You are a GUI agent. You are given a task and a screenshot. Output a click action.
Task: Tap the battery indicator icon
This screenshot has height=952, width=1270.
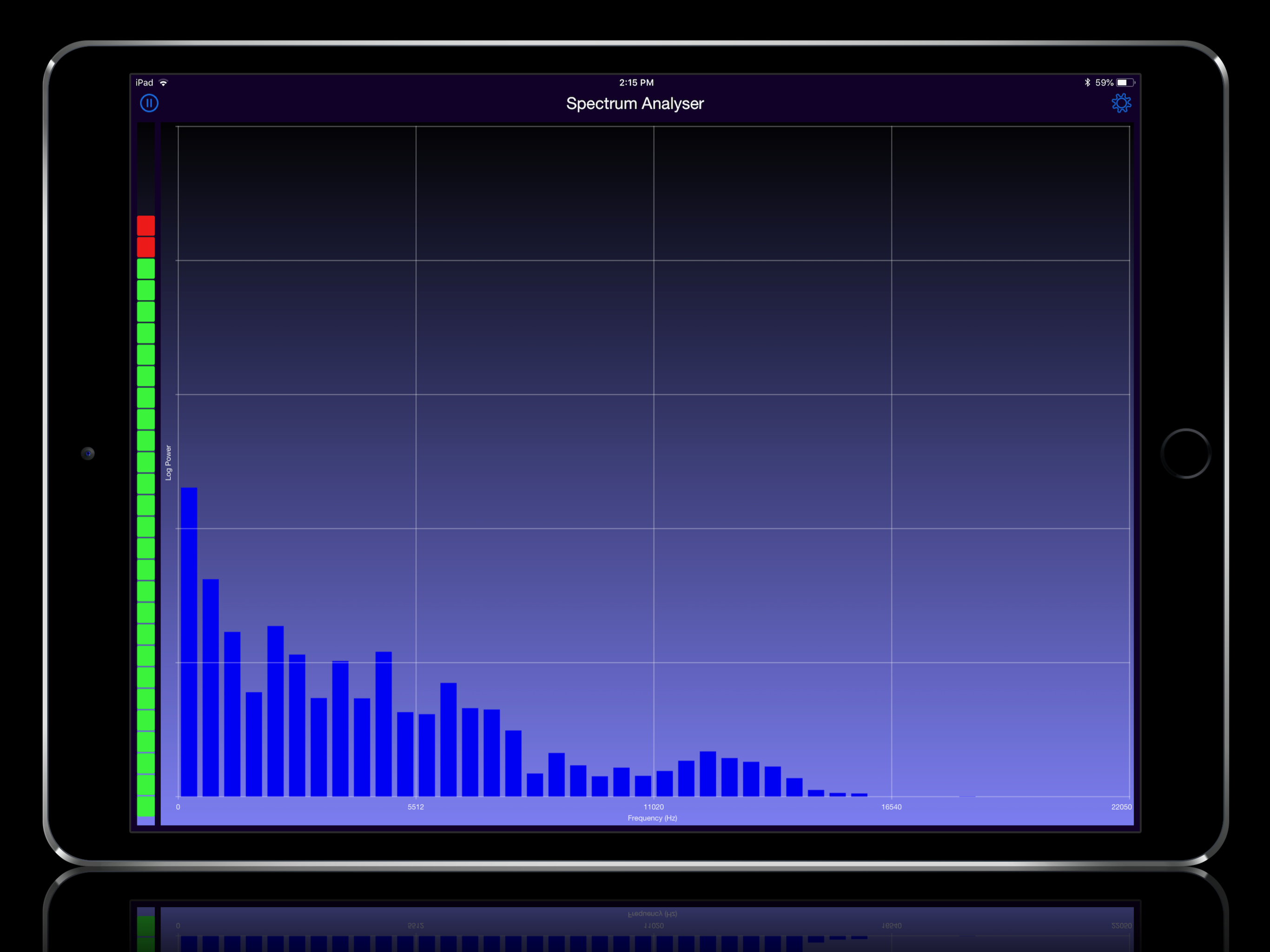(1125, 83)
